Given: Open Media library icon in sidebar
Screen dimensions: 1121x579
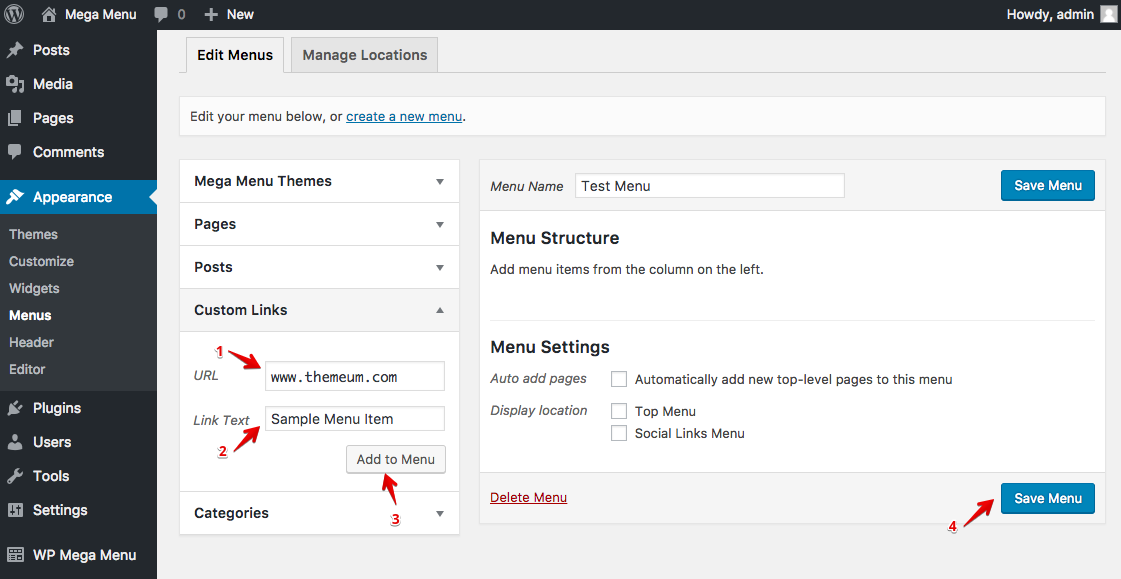Looking at the screenshot, I should [x=15, y=84].
